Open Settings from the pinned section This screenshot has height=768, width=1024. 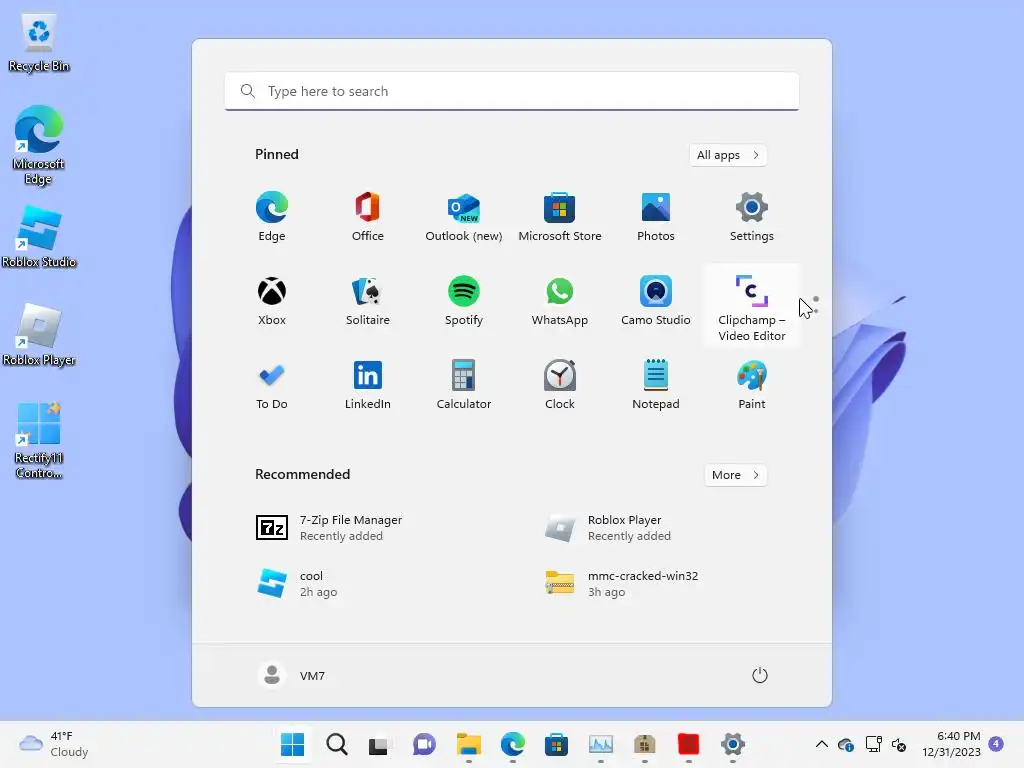click(752, 217)
